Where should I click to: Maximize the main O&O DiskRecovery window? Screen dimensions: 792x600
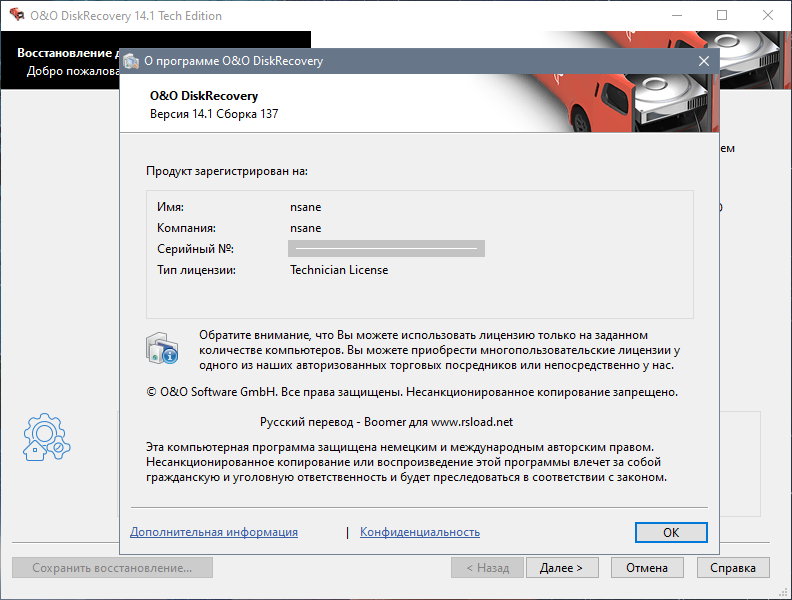pyautogui.click(x=722, y=16)
